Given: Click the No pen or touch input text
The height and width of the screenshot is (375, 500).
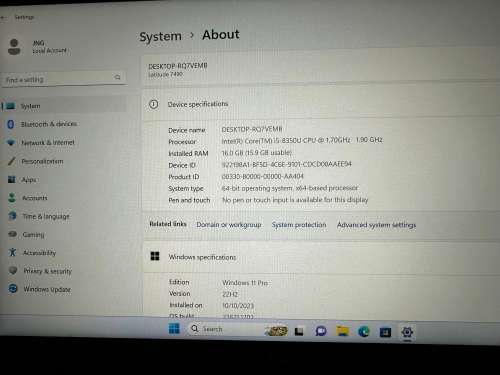Looking at the screenshot, I should 295,200.
